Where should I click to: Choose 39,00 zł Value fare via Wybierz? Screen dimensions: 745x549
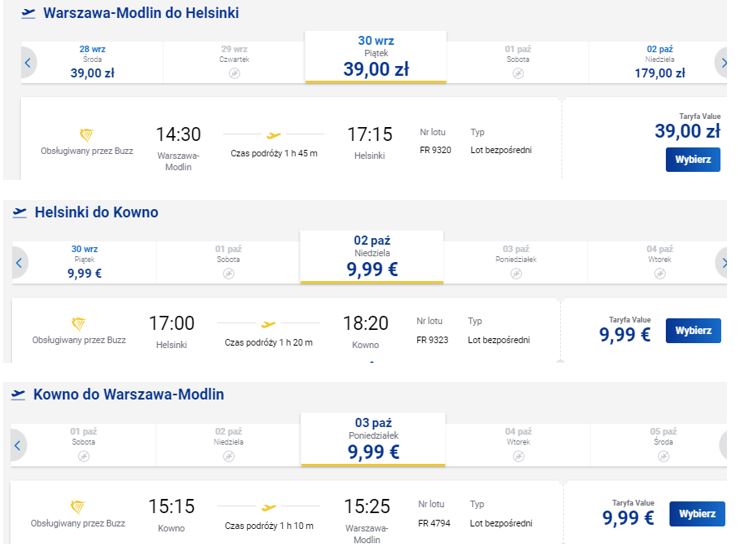point(693,160)
